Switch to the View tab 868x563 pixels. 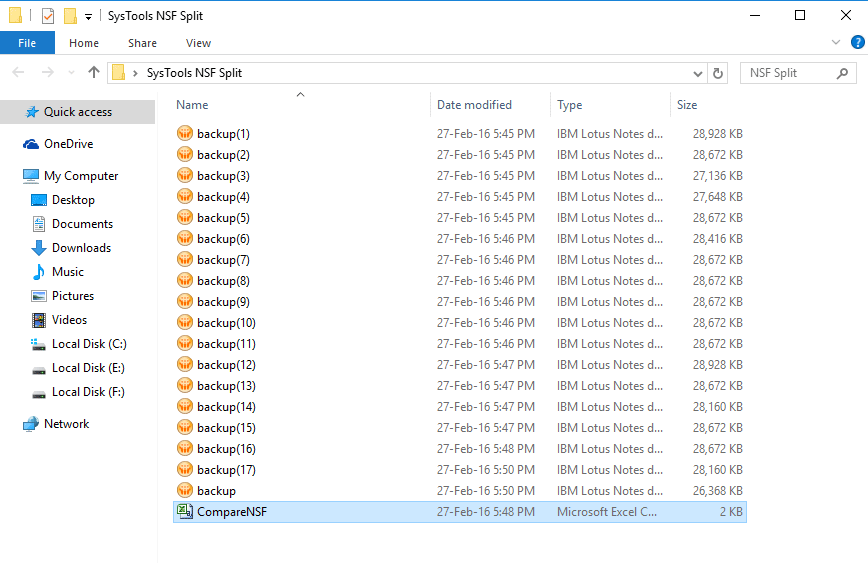click(198, 43)
